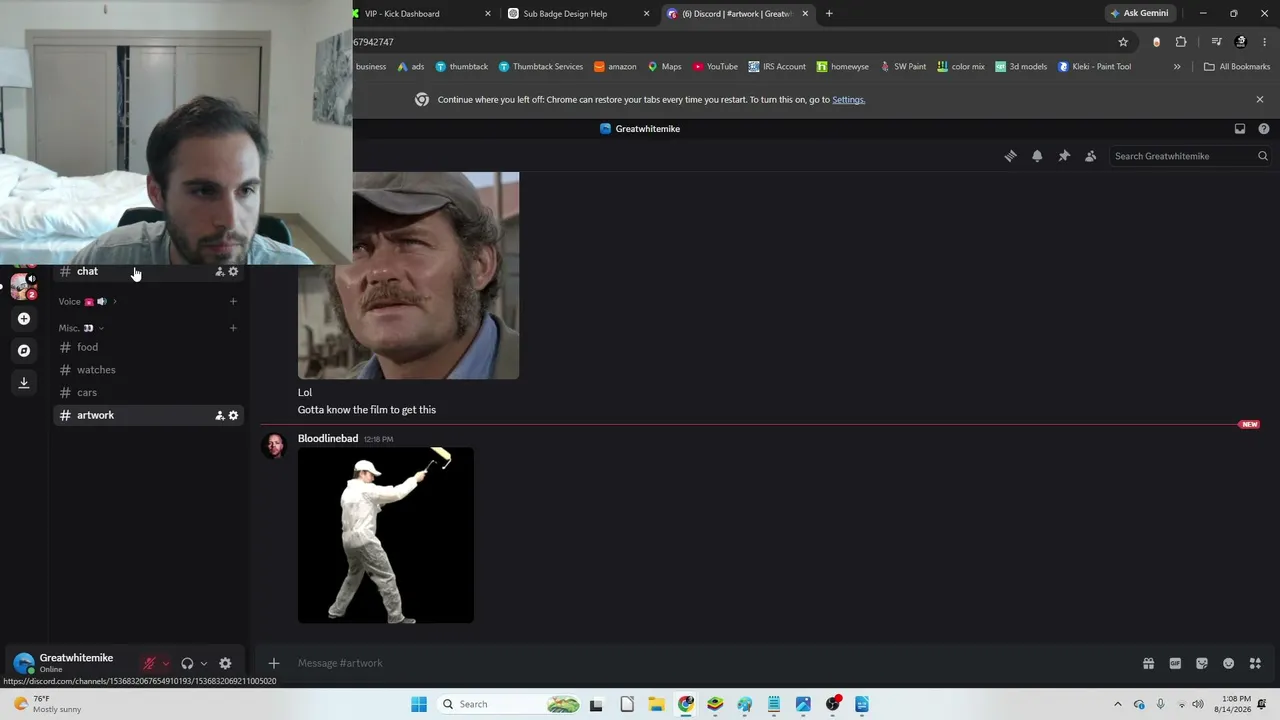Open the threads icon in channel header
Screen dimensions: 1280x720
pos(1010,156)
